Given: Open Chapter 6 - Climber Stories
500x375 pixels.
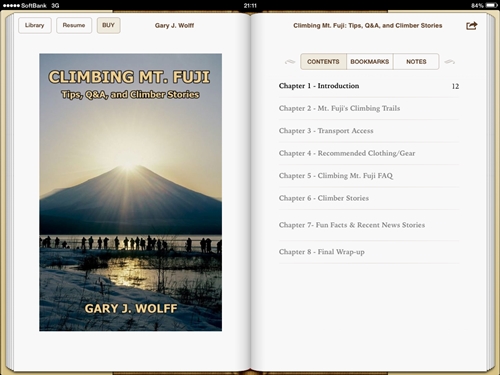Looking at the screenshot, I should 369,198.
